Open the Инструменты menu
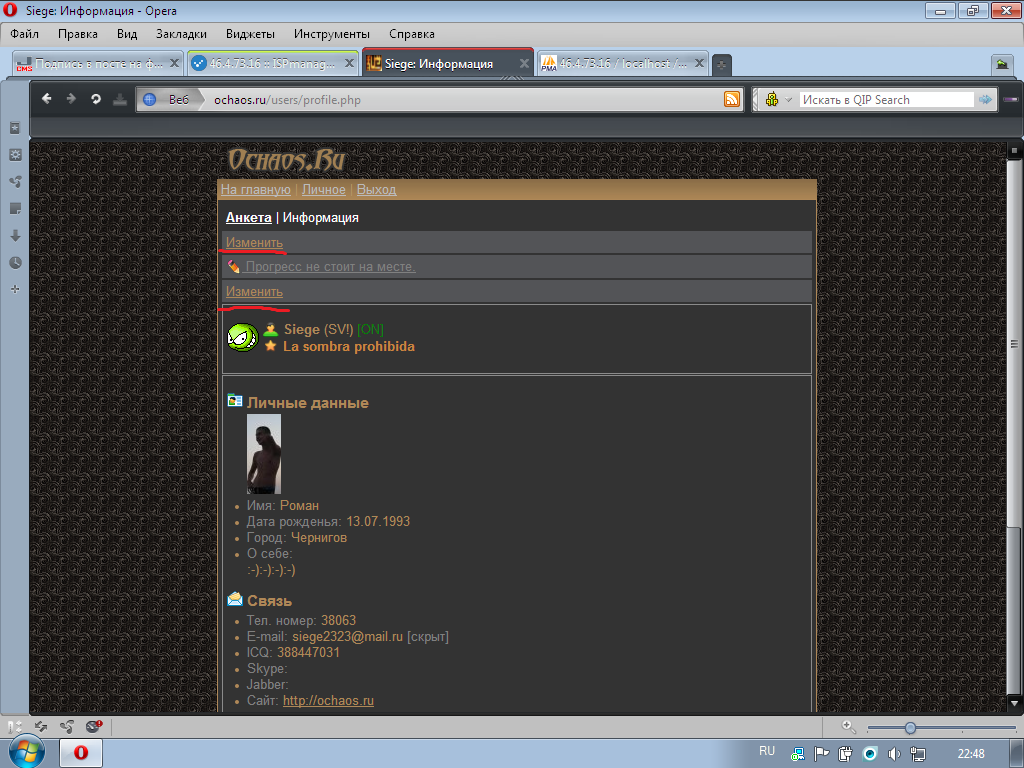Viewport: 1024px width, 768px height. pos(332,34)
